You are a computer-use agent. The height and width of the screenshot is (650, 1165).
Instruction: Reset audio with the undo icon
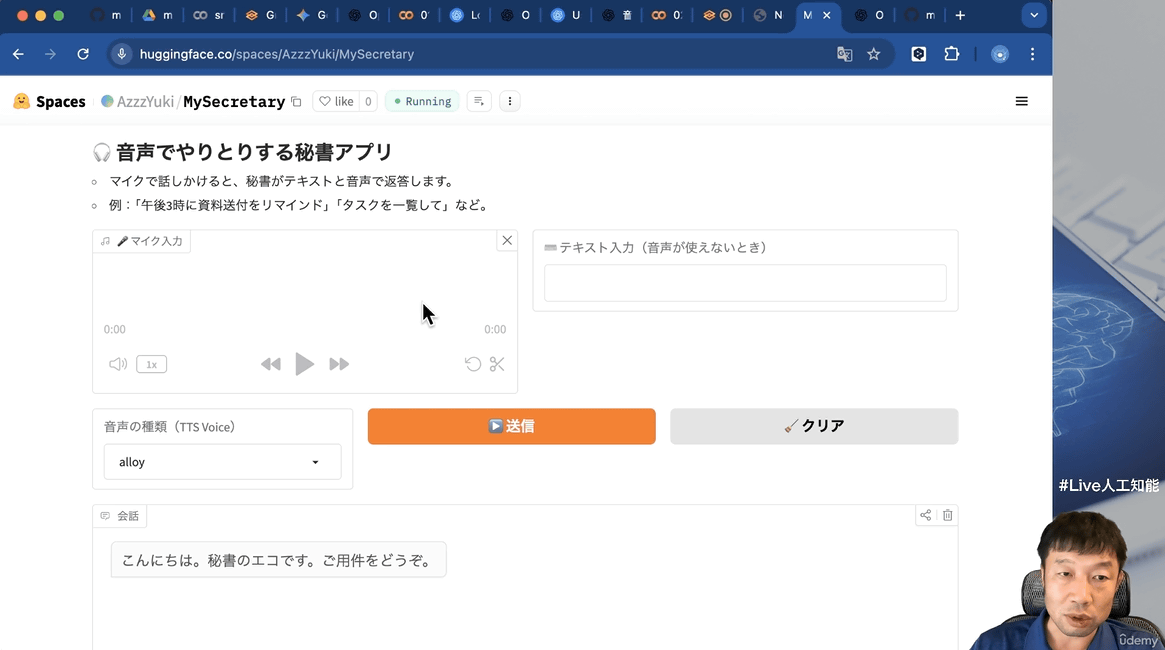tap(473, 364)
